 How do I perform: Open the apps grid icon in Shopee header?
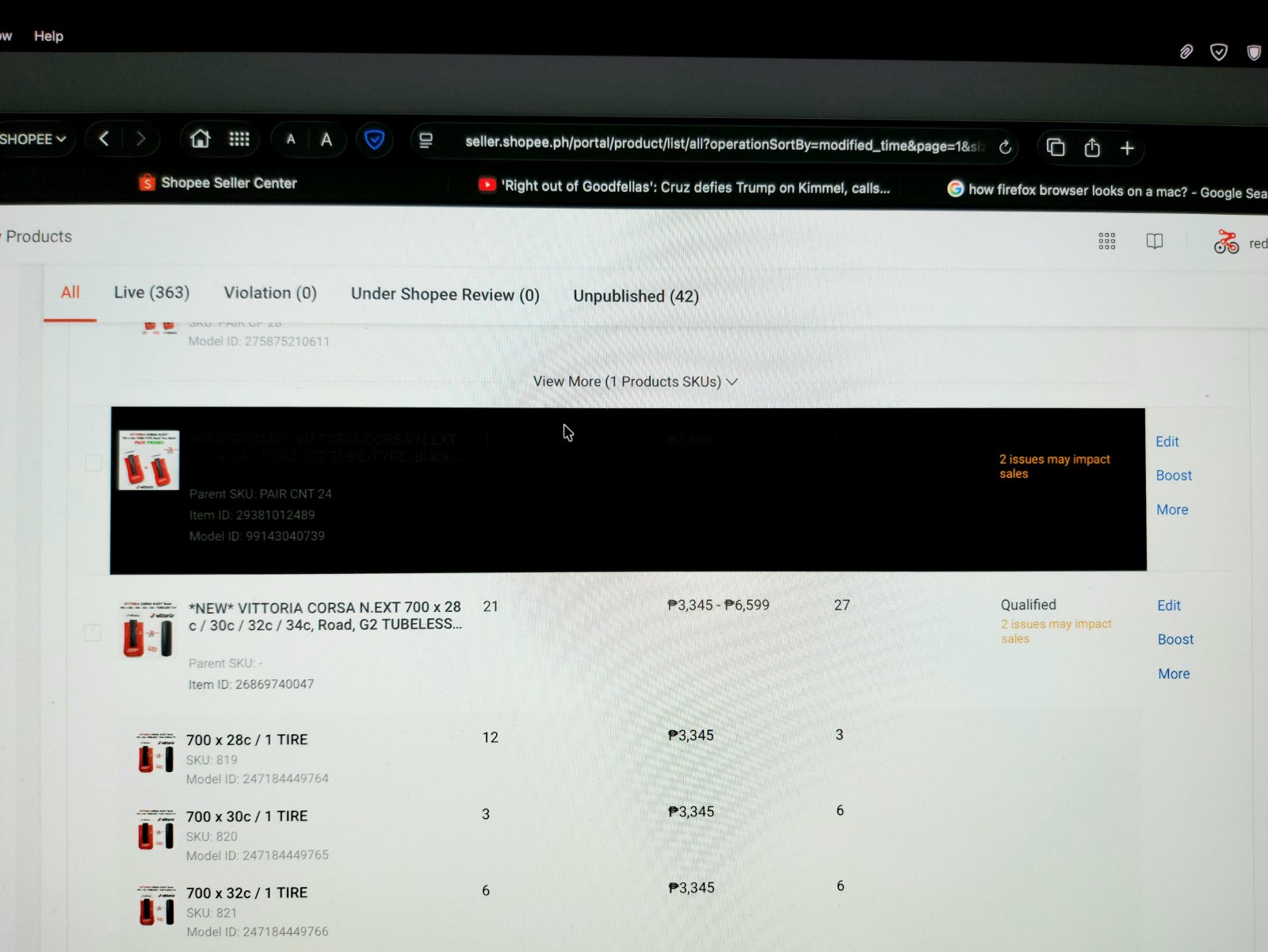coord(1107,241)
